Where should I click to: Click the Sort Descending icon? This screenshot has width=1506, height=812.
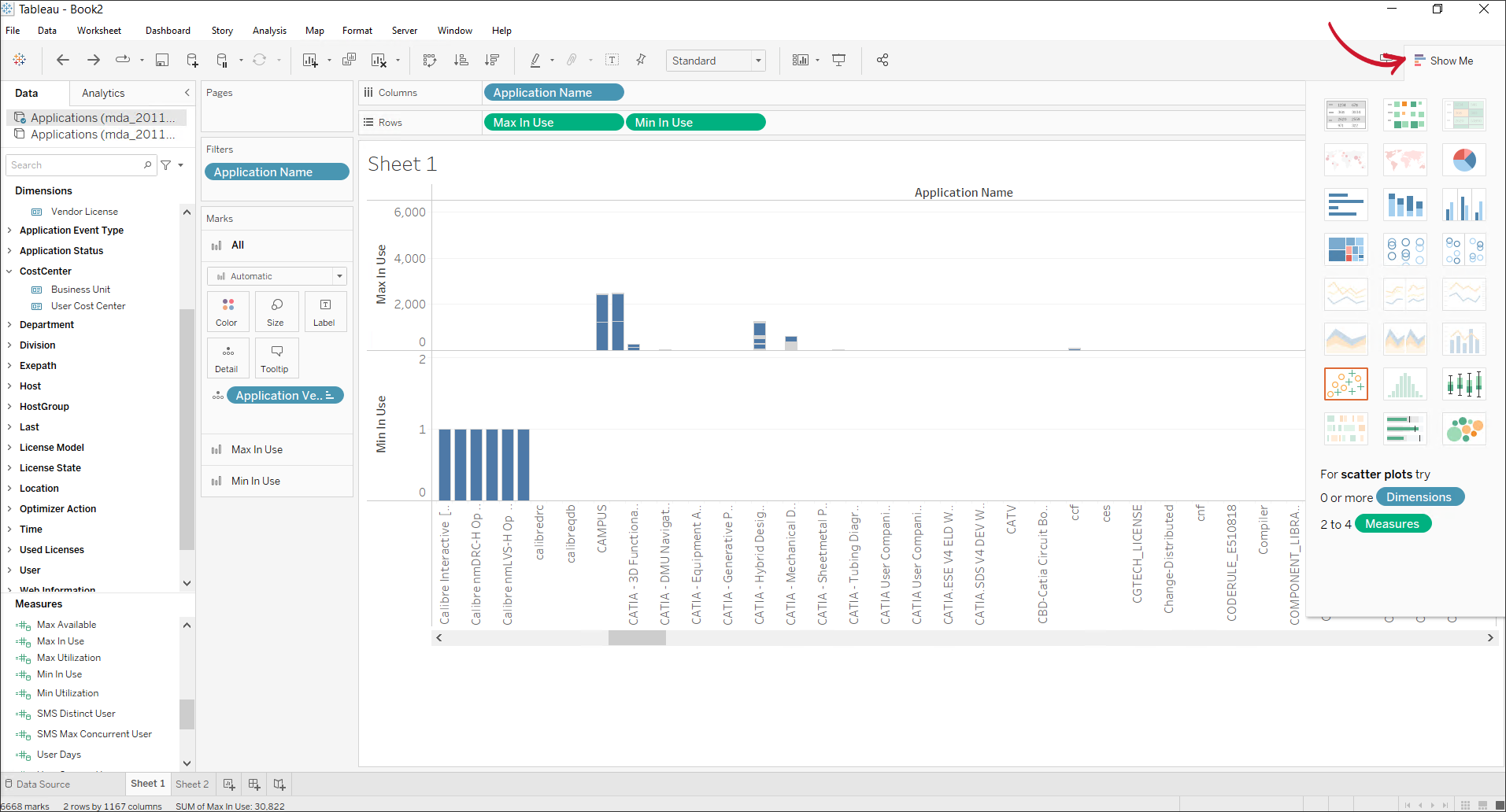click(x=492, y=60)
